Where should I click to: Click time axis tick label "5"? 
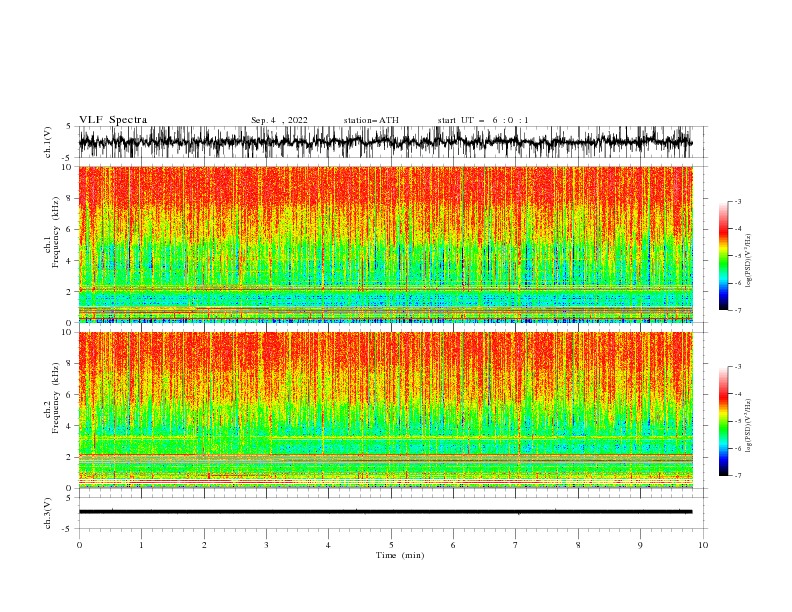[x=391, y=545]
